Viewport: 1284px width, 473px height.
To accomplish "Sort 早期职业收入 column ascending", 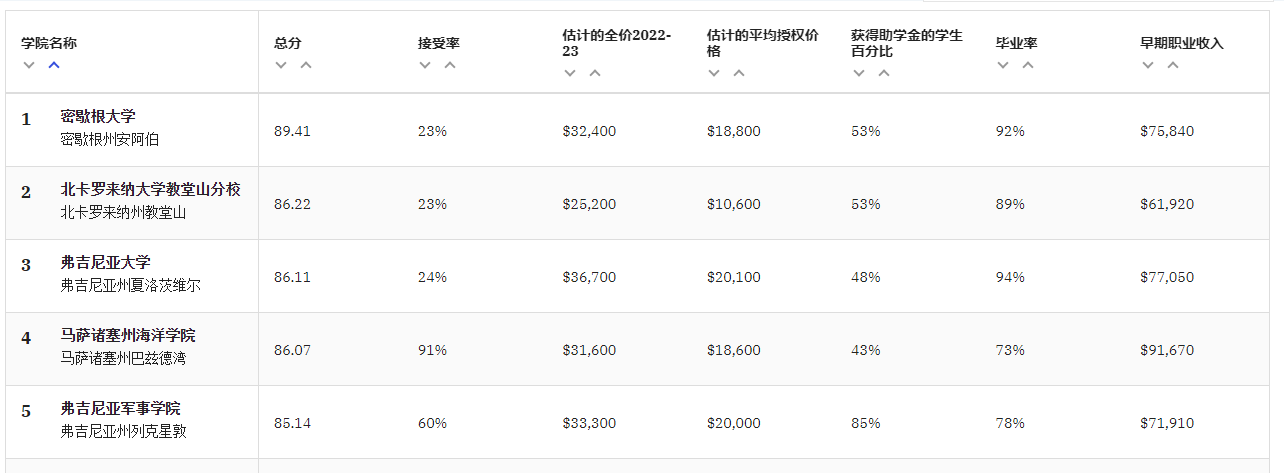I will [x=1173, y=65].
